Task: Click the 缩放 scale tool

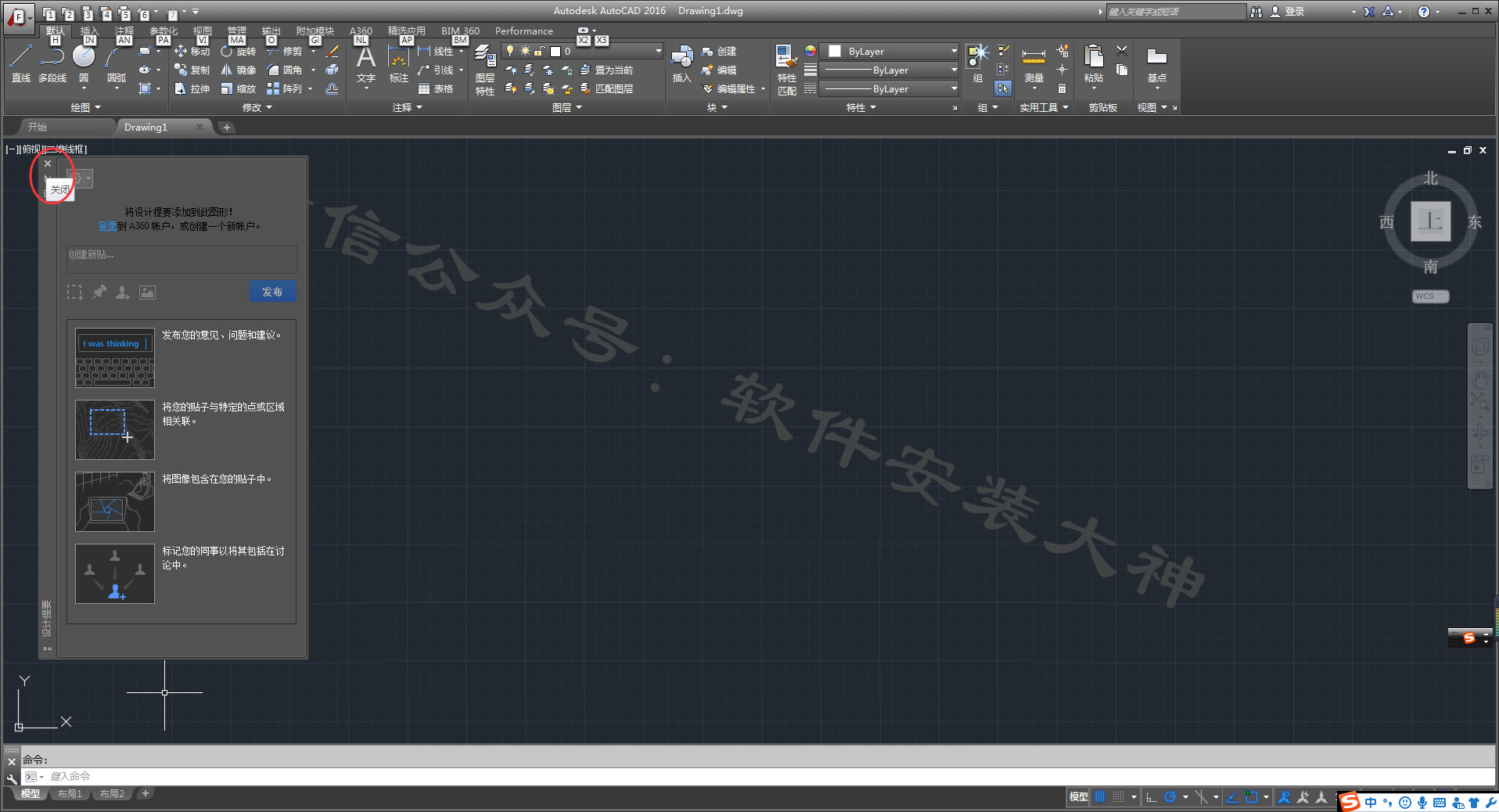Action: click(238, 88)
